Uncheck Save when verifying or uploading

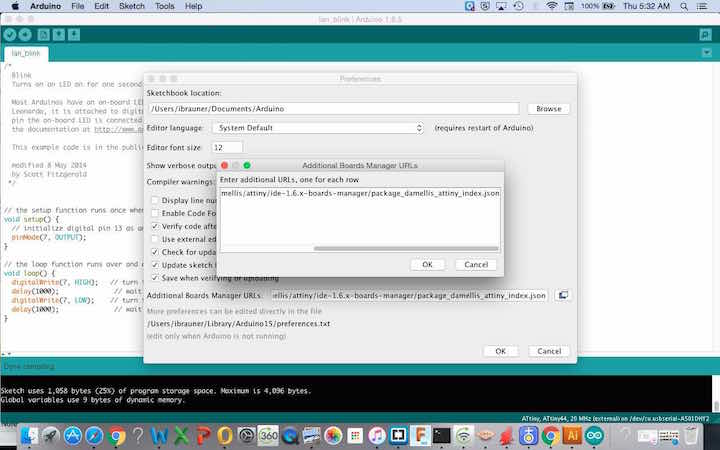pyautogui.click(x=155, y=277)
